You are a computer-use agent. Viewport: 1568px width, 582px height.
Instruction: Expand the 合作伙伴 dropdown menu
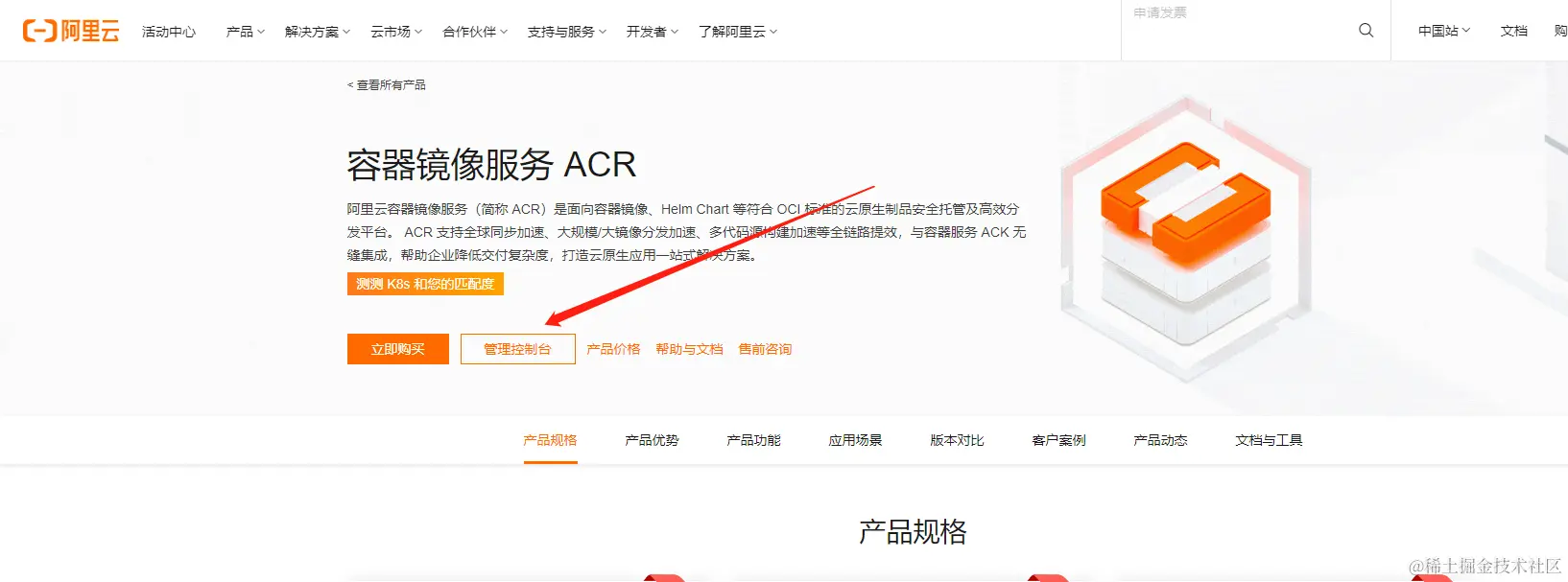point(475,32)
